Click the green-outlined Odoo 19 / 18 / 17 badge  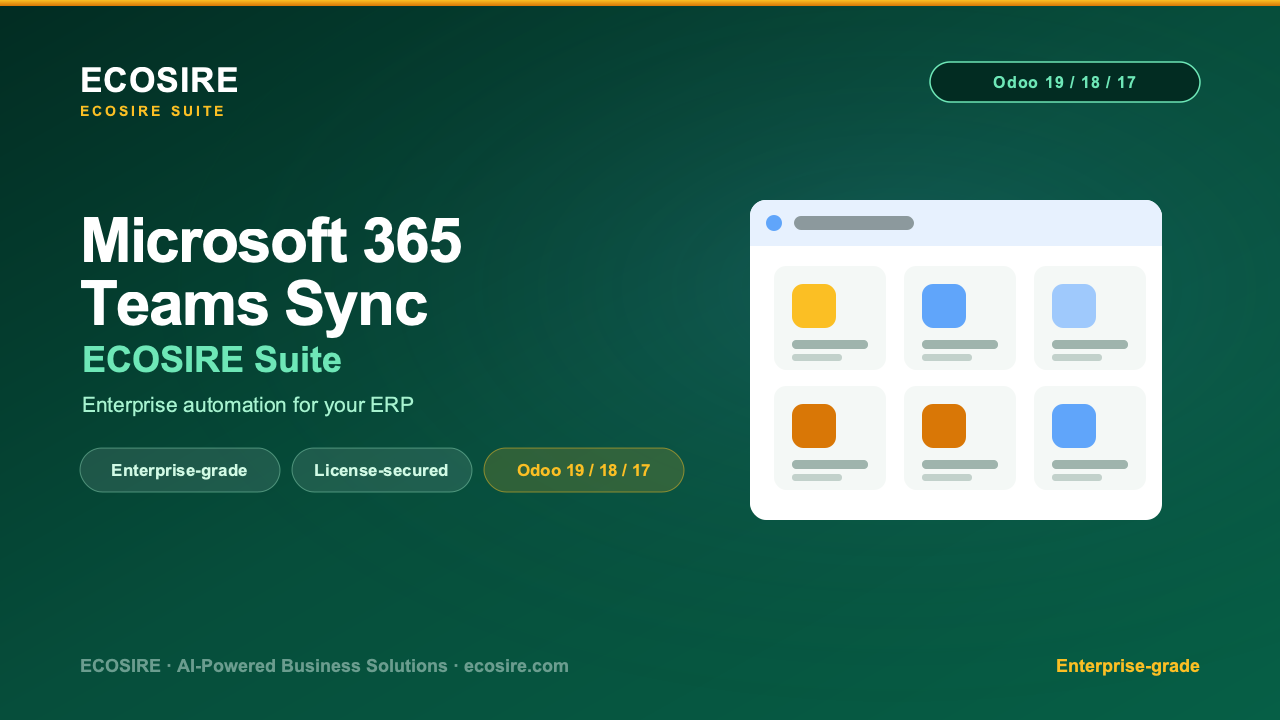(x=1065, y=82)
